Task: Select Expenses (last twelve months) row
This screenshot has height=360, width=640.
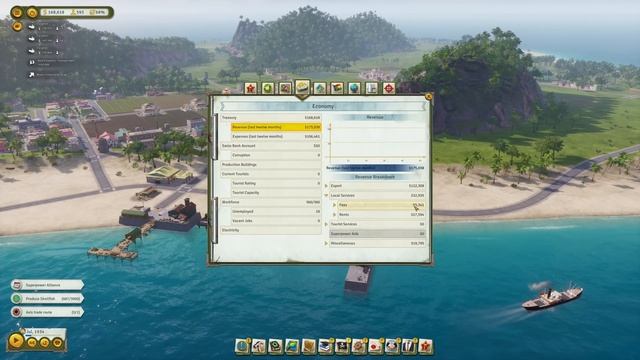Action: pyautogui.click(x=276, y=136)
